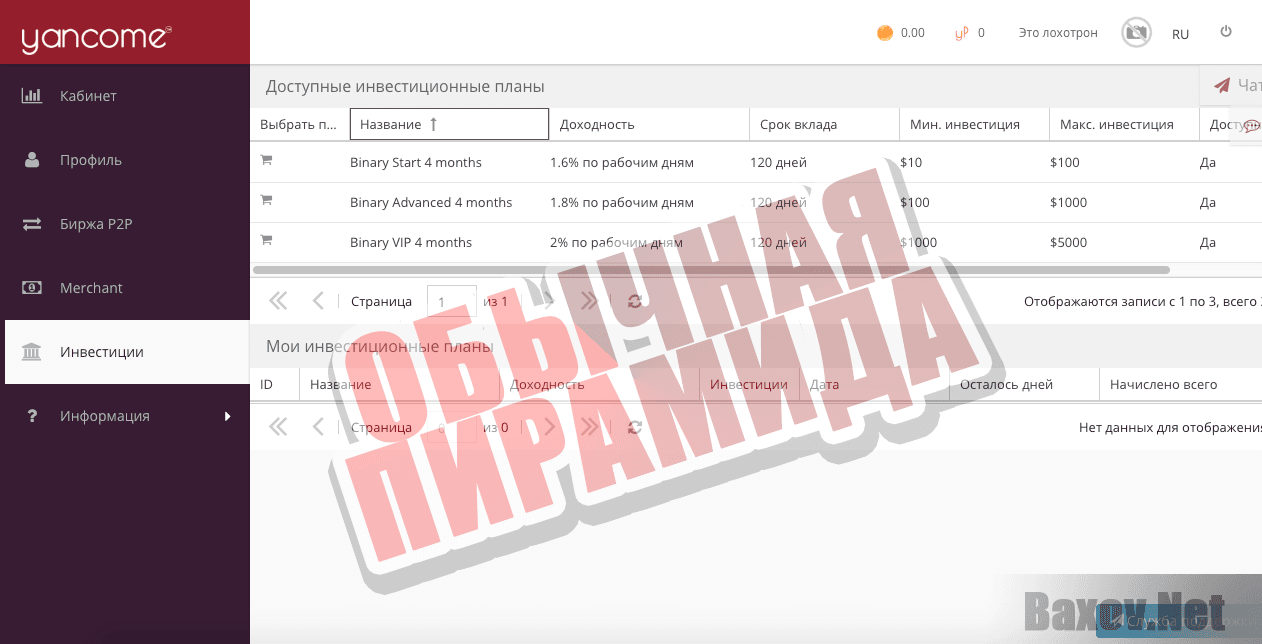This screenshot has width=1262, height=644.
Task: Click the page number input field
Action: [451, 301]
